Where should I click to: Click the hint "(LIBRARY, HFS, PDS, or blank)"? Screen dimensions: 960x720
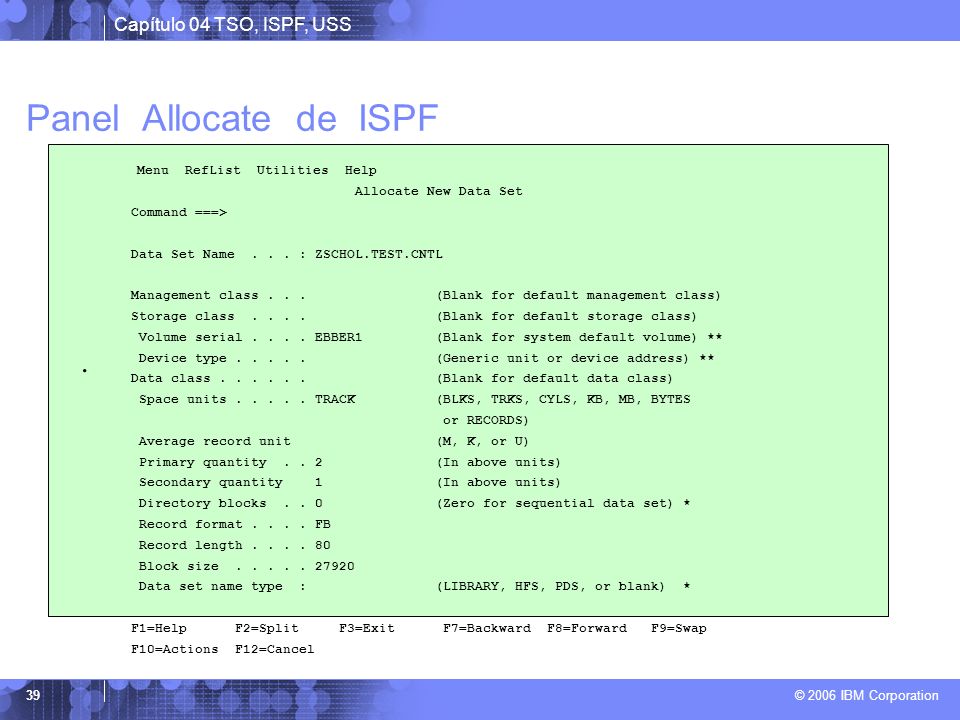(x=550, y=587)
